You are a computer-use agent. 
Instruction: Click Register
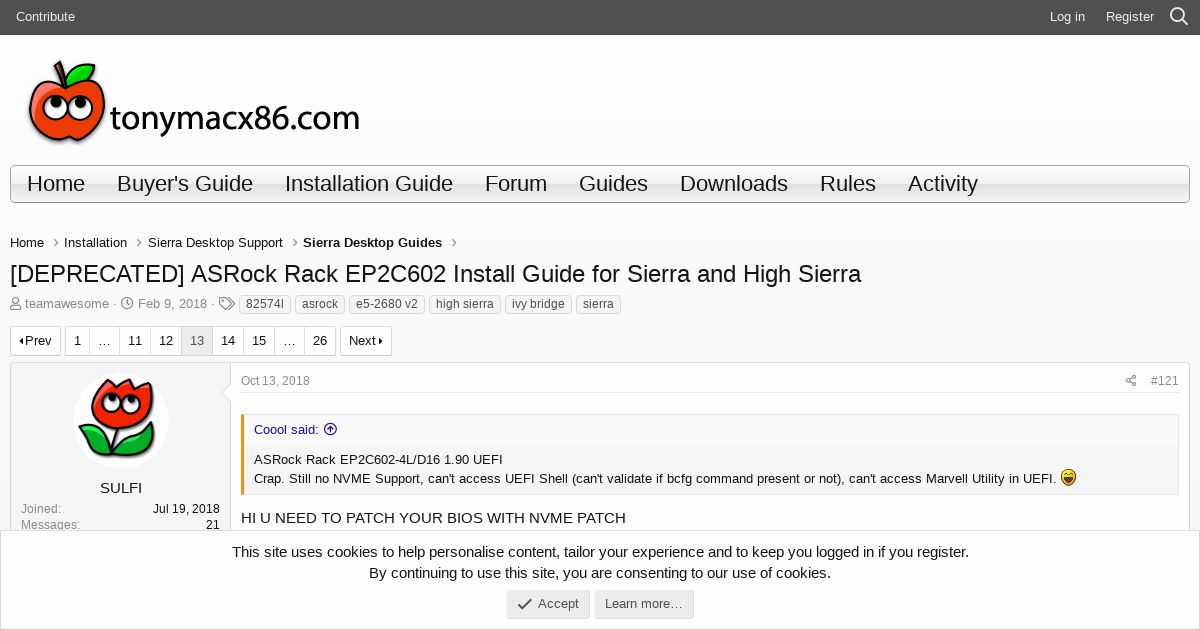click(1130, 16)
